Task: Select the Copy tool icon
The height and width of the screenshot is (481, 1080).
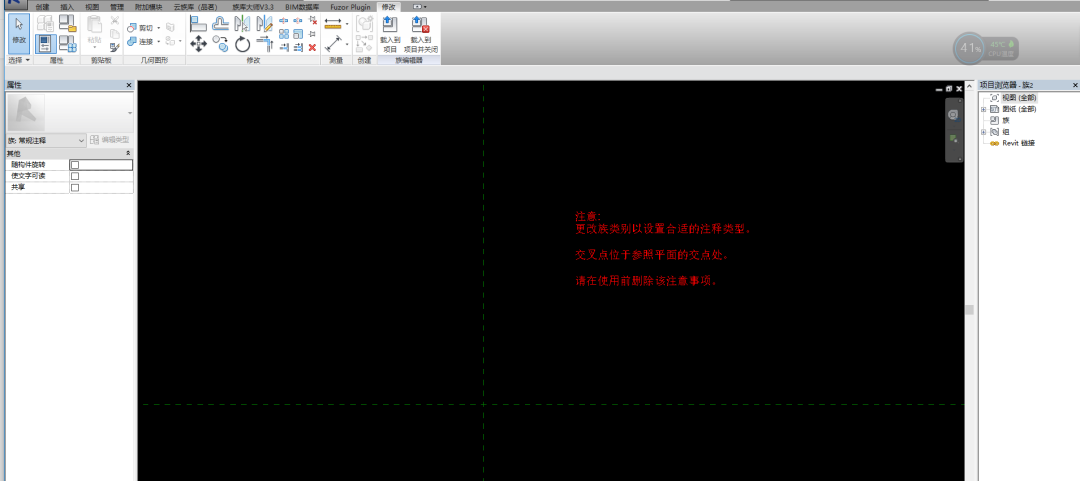Action: pyautogui.click(x=220, y=43)
